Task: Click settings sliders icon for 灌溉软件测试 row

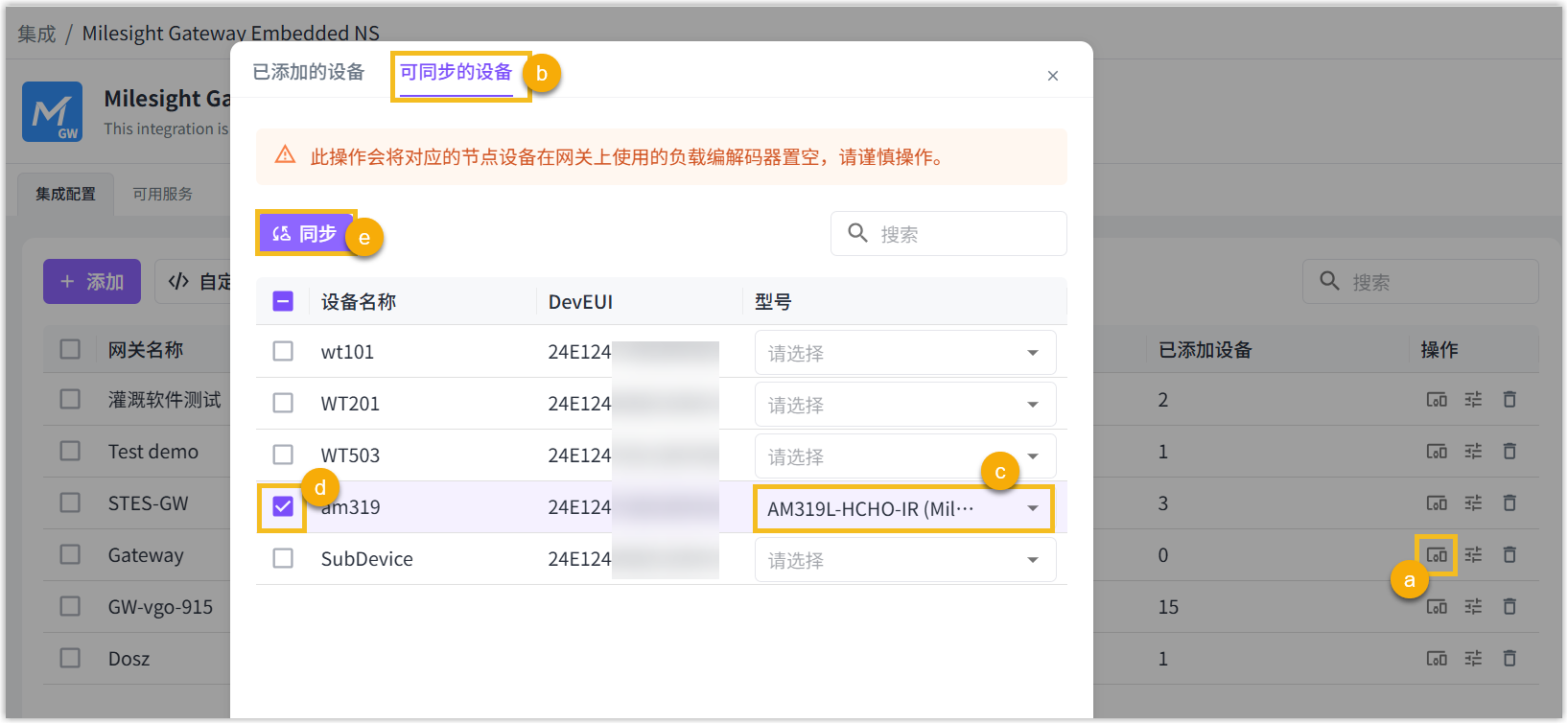Action: point(1473,400)
